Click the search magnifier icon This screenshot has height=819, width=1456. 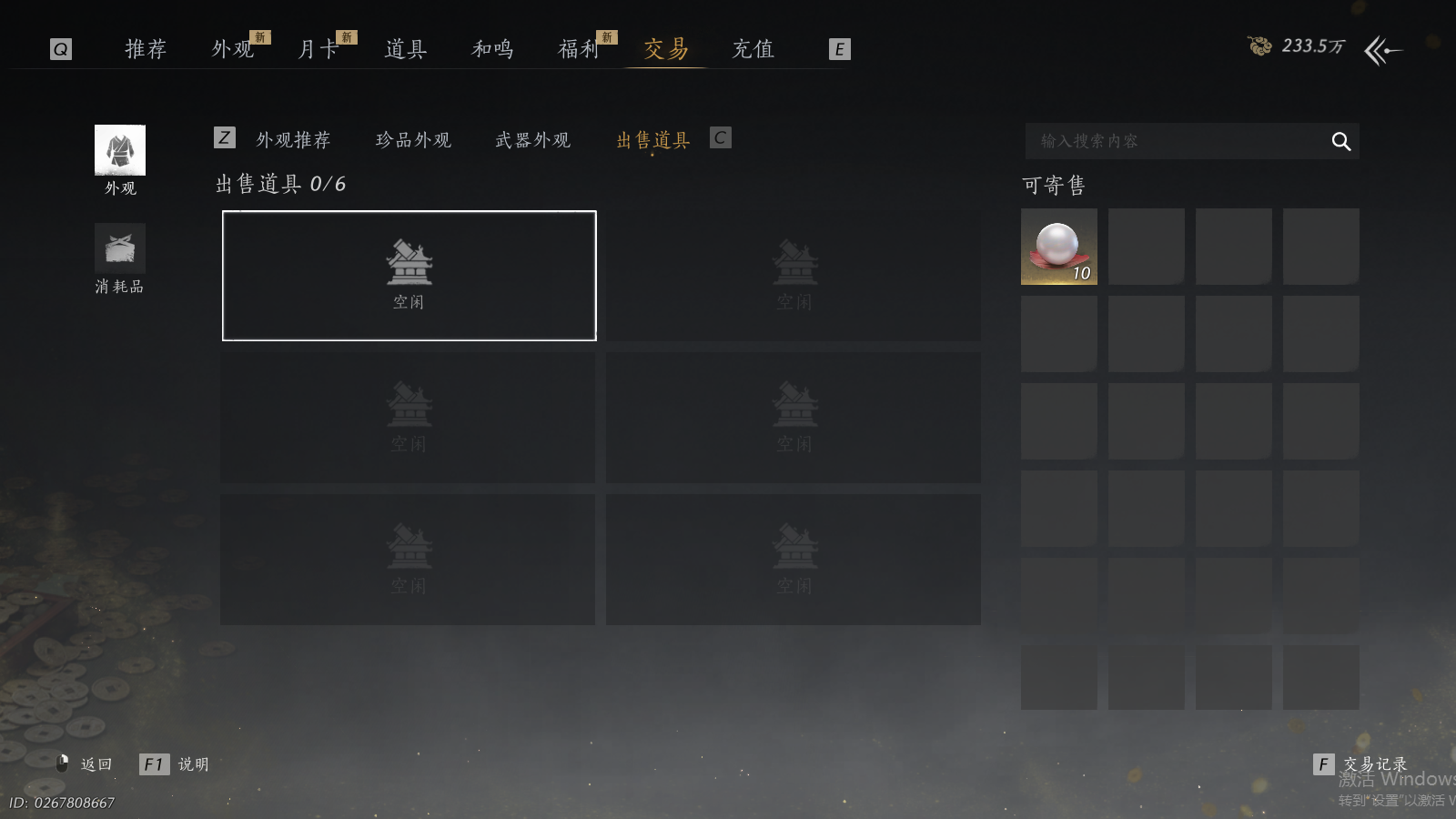(1340, 141)
